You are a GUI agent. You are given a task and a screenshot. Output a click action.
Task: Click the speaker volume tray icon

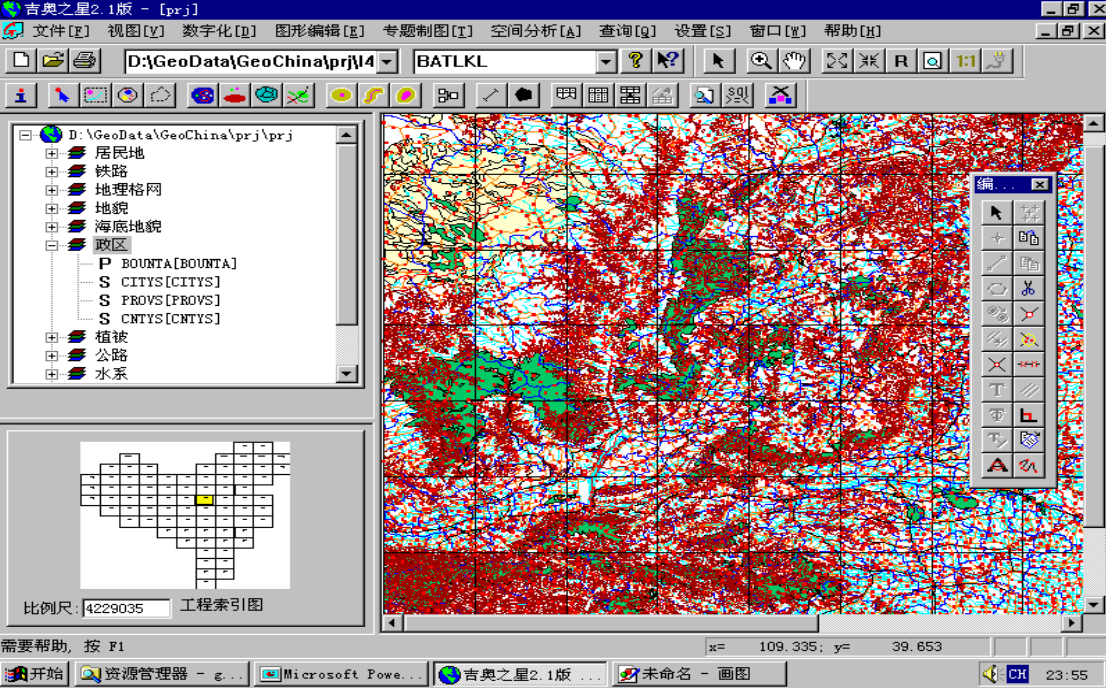991,675
